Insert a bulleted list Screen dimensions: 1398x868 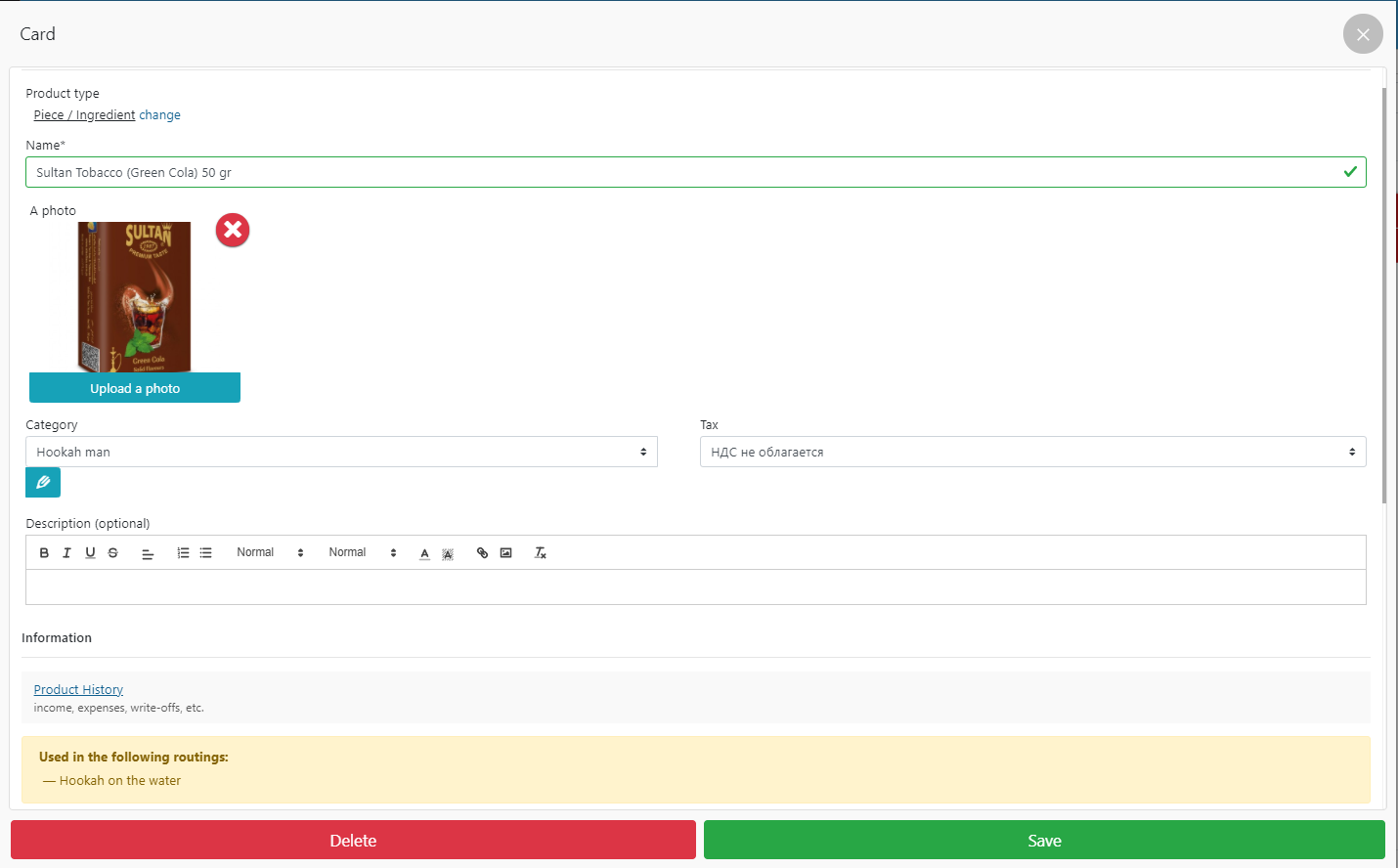pos(206,553)
